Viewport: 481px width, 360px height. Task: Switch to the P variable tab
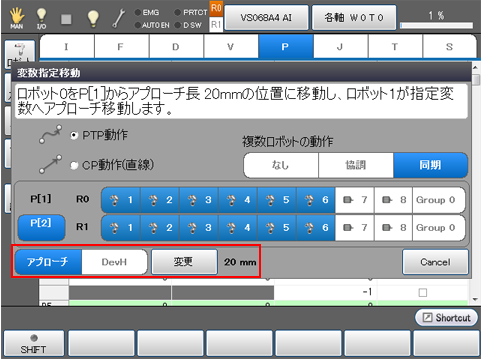tap(286, 47)
